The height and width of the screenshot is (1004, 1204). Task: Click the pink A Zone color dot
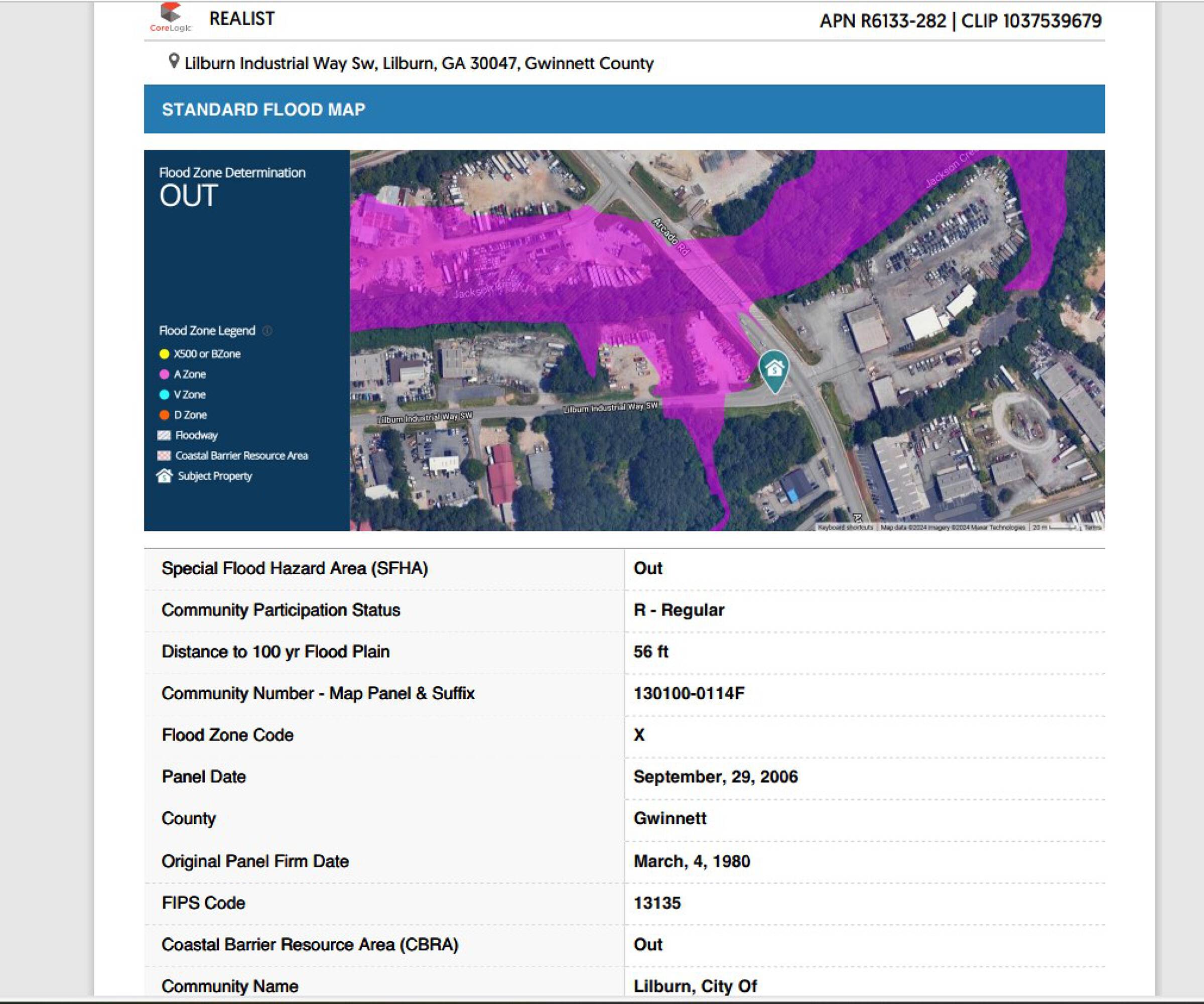point(164,374)
